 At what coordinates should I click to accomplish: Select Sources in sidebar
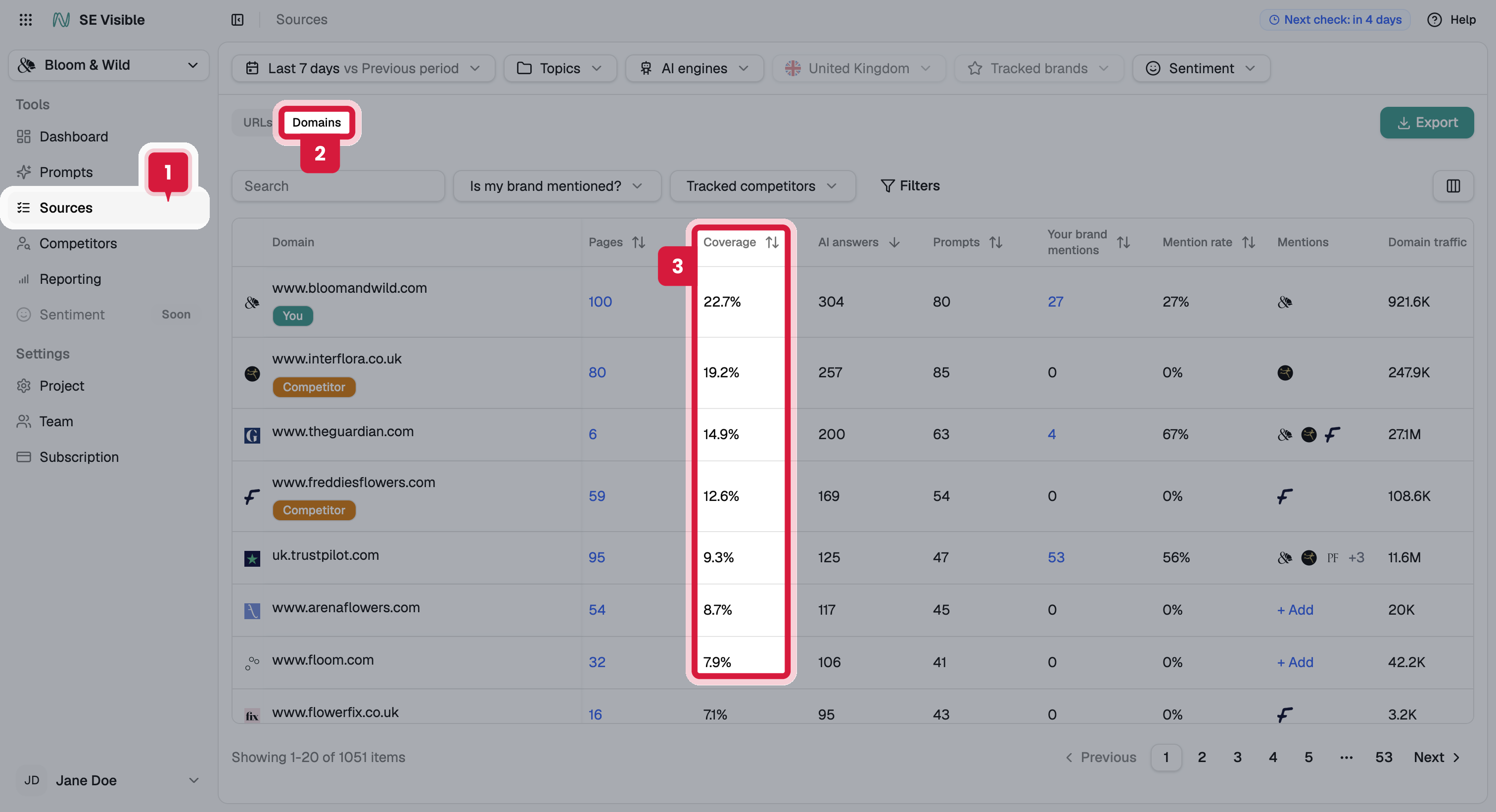click(109, 208)
